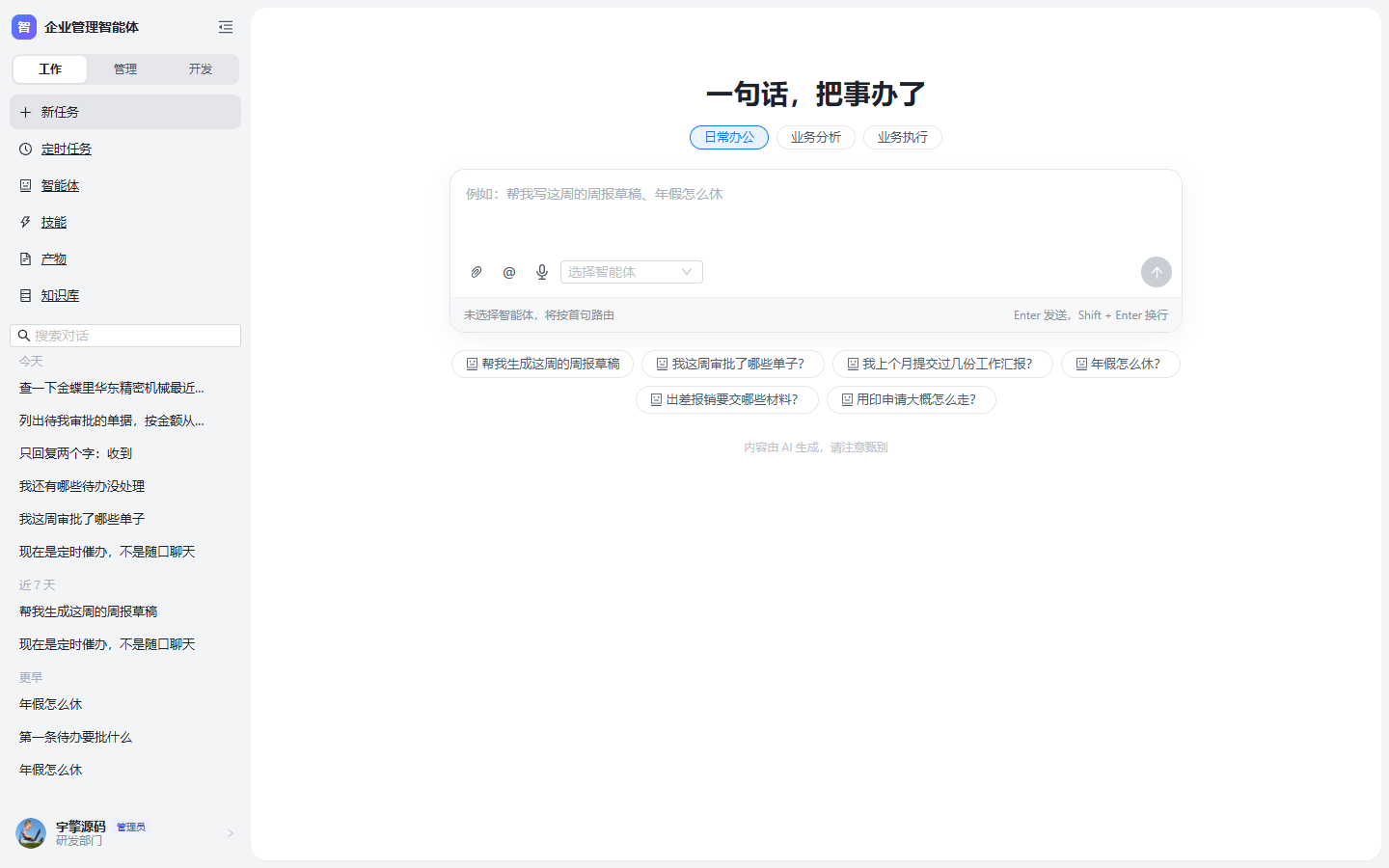Send the message with arrow button
Screen dimensions: 1389x868
(1157, 272)
